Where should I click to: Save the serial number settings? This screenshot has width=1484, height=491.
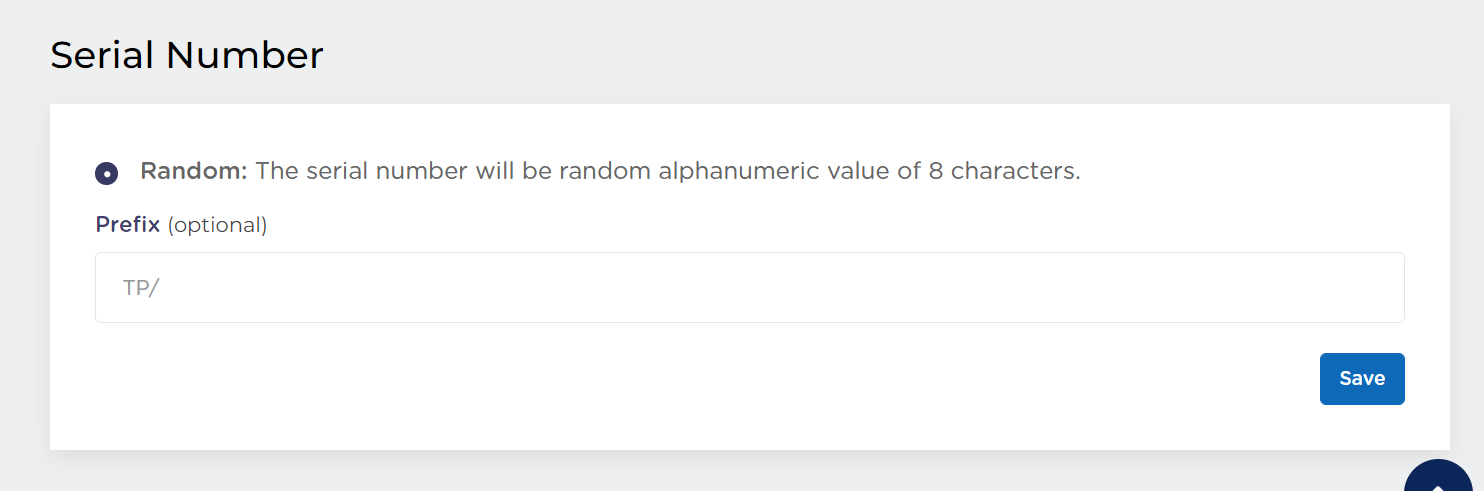[x=1361, y=379]
